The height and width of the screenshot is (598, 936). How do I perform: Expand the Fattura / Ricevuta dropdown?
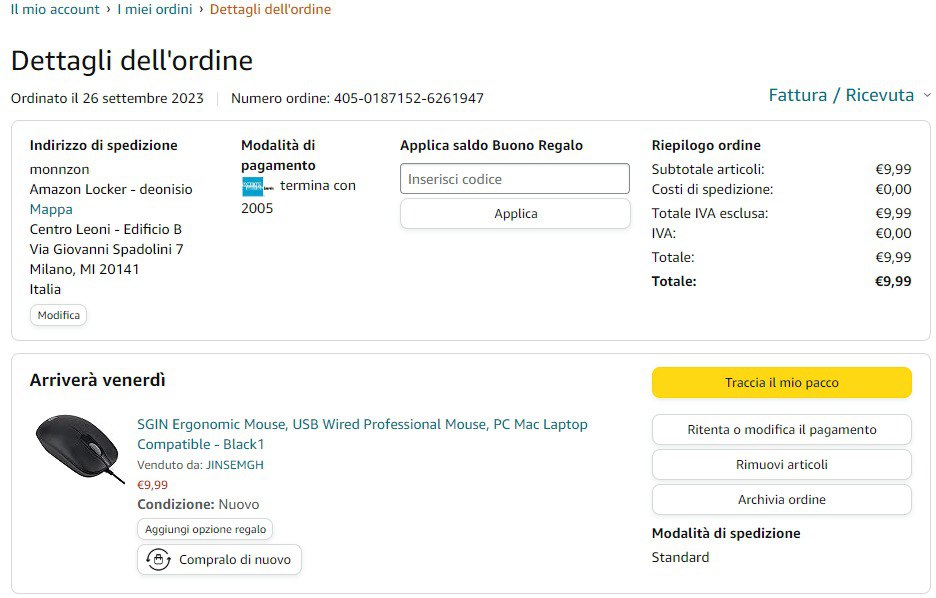click(x=841, y=95)
